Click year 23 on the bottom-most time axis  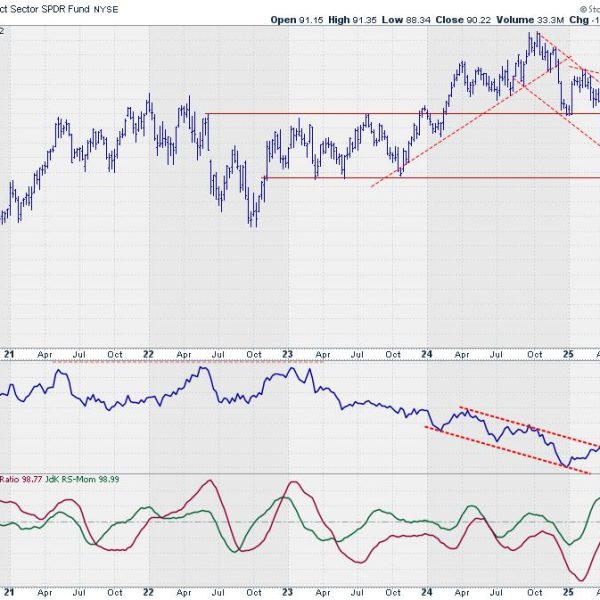tap(288, 591)
